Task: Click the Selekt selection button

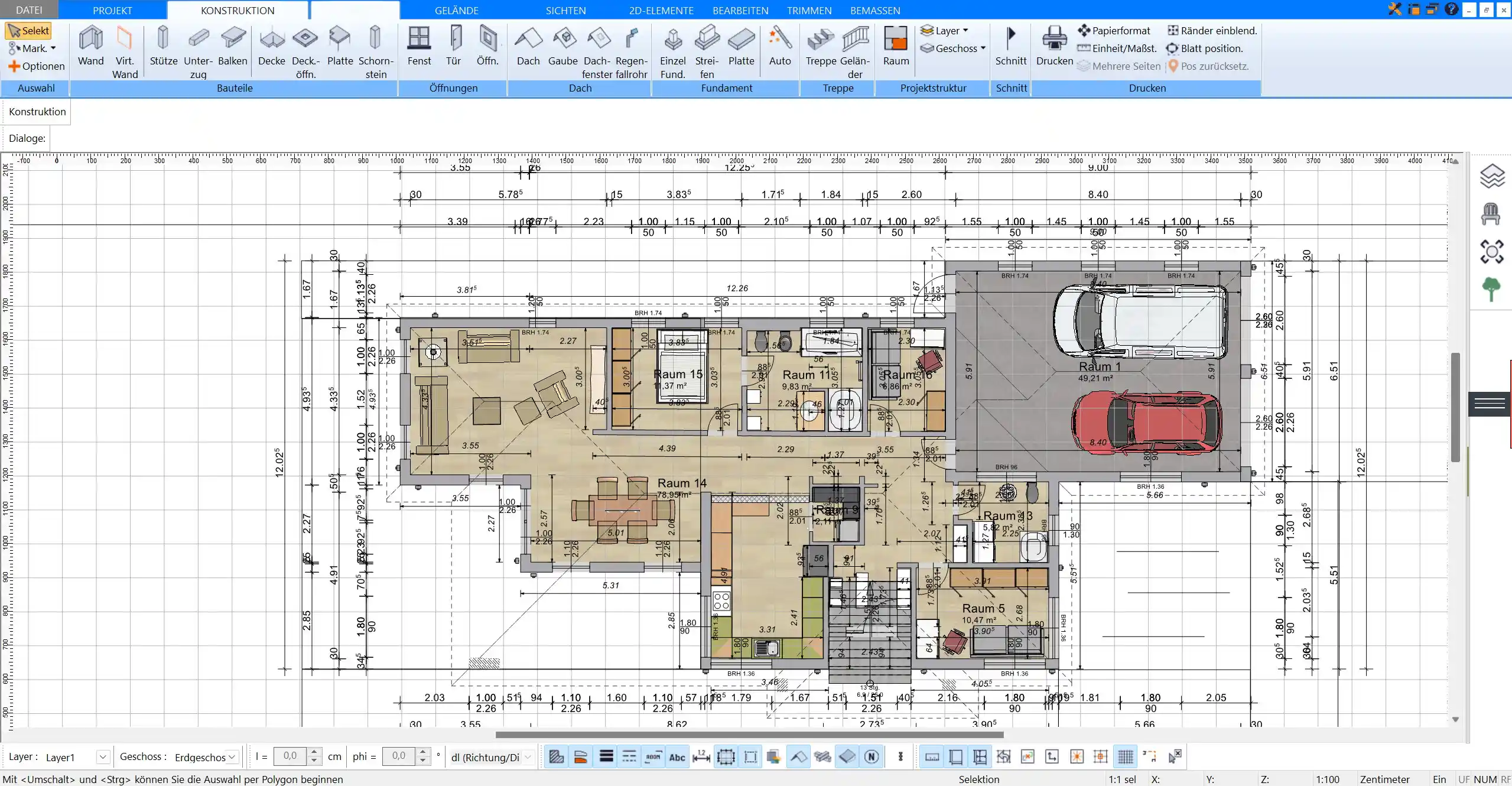Action: click(x=28, y=31)
